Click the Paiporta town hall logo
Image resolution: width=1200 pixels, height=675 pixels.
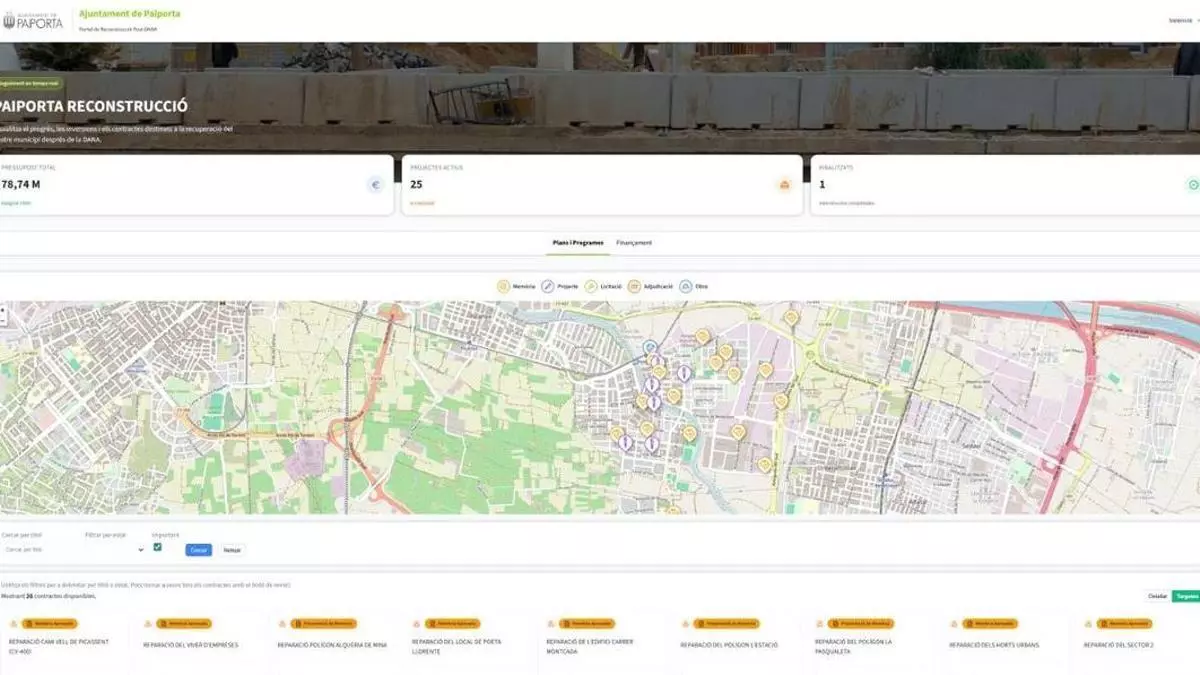click(x=33, y=20)
